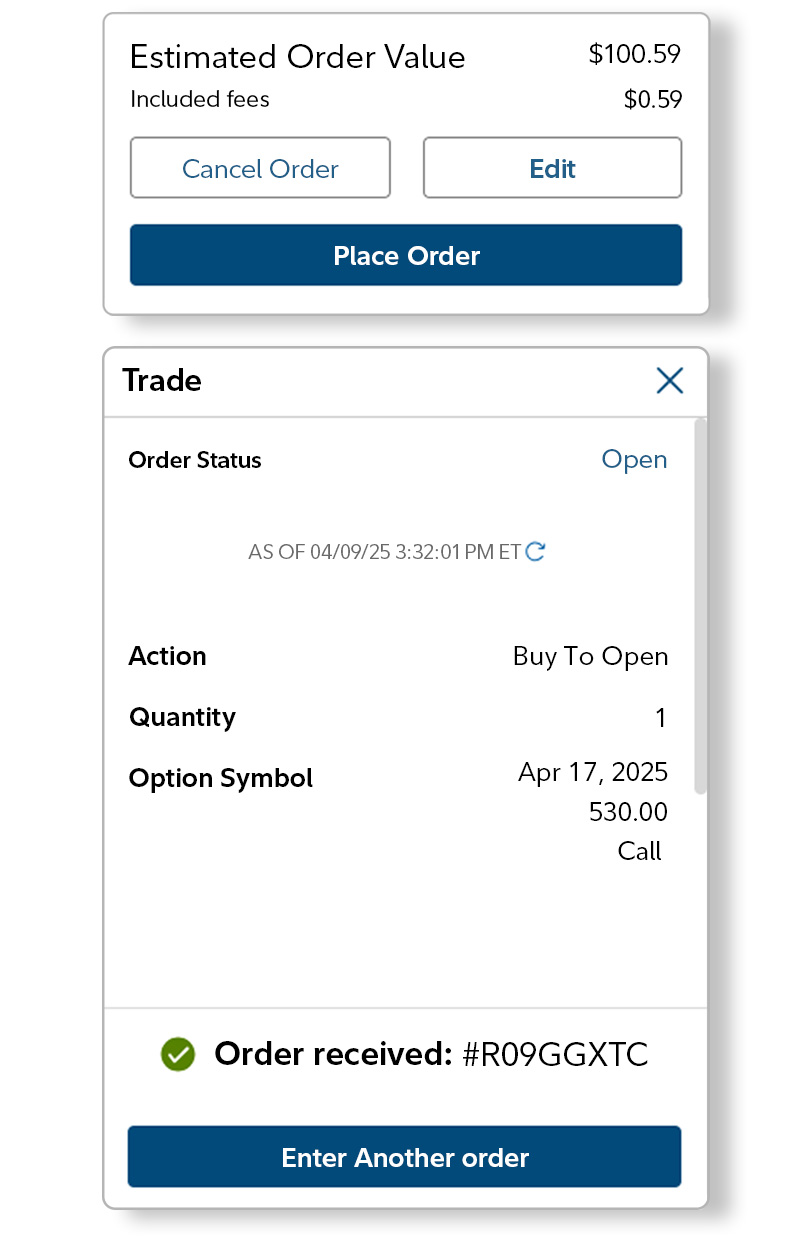
Task: Click the Place Order button
Action: pyautogui.click(x=406, y=255)
